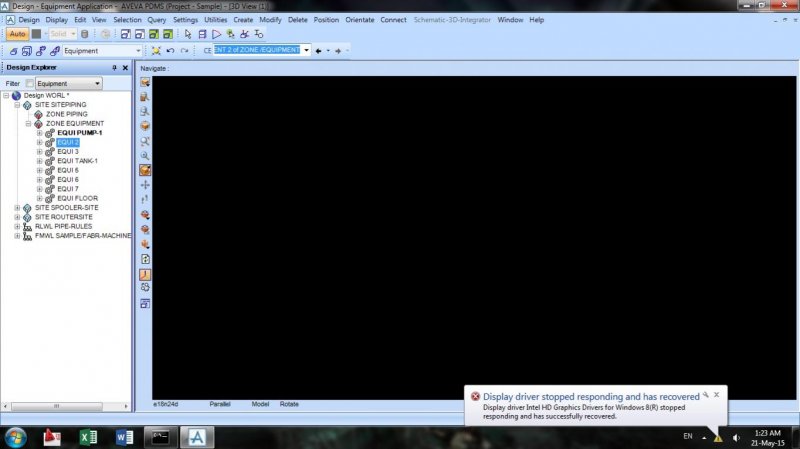The width and height of the screenshot is (800, 449).
Task: Open Excel from the taskbar
Action: [x=88, y=437]
